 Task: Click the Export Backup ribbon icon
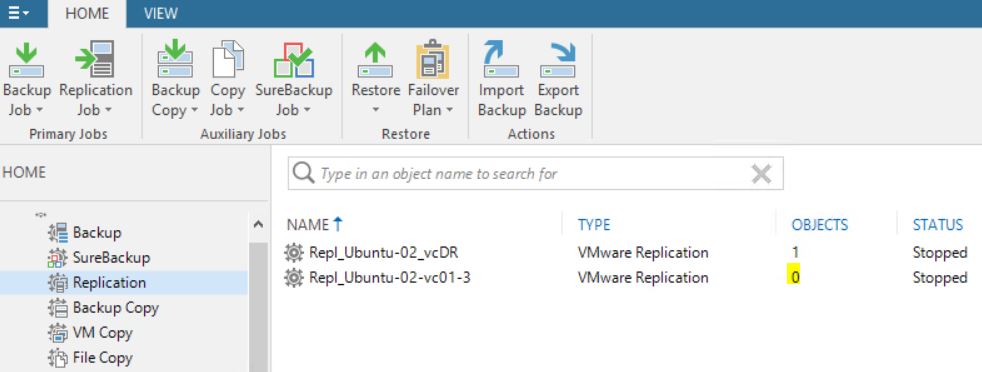(x=557, y=60)
